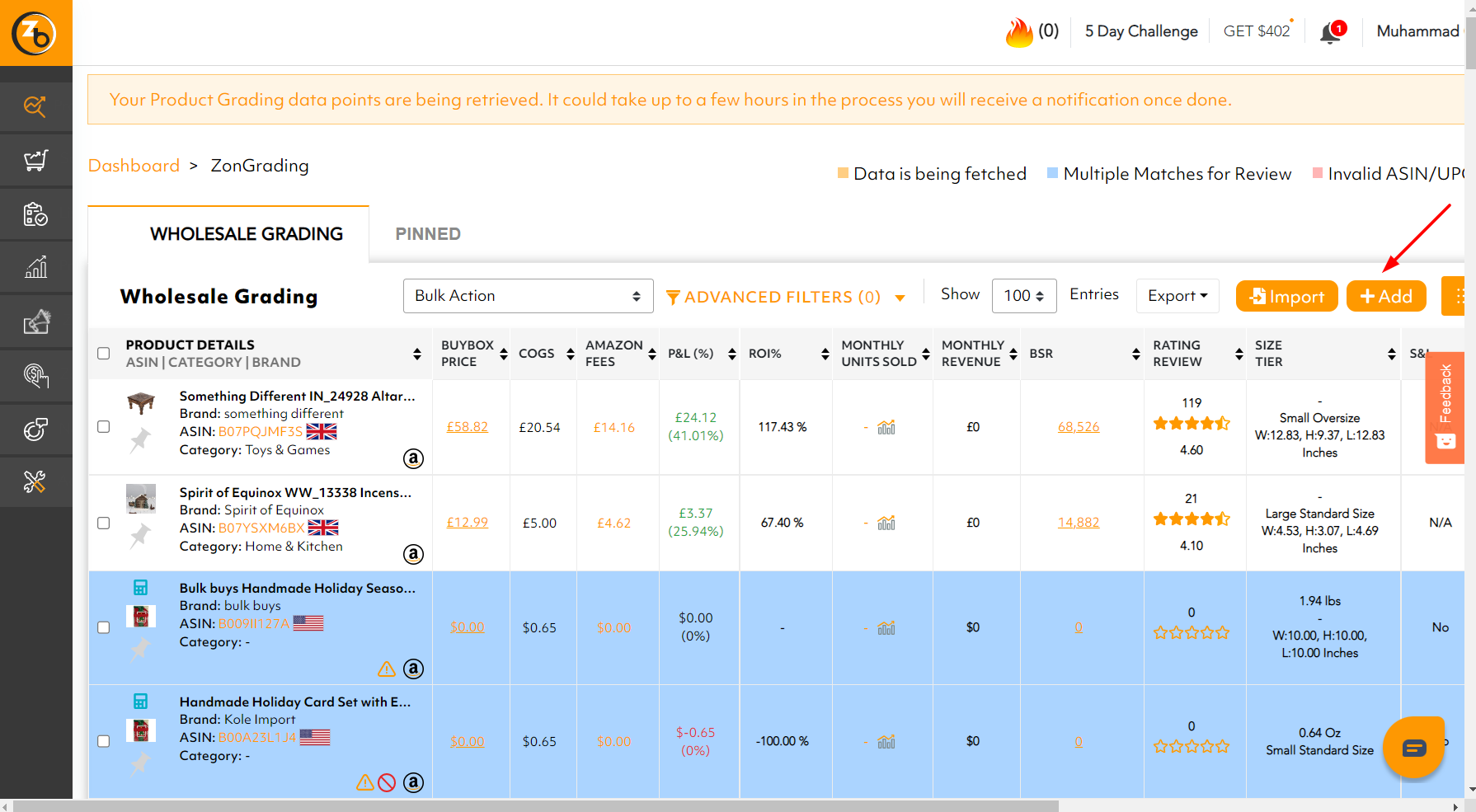
Task: Click the ZonBase logo icon
Action: 34,34
